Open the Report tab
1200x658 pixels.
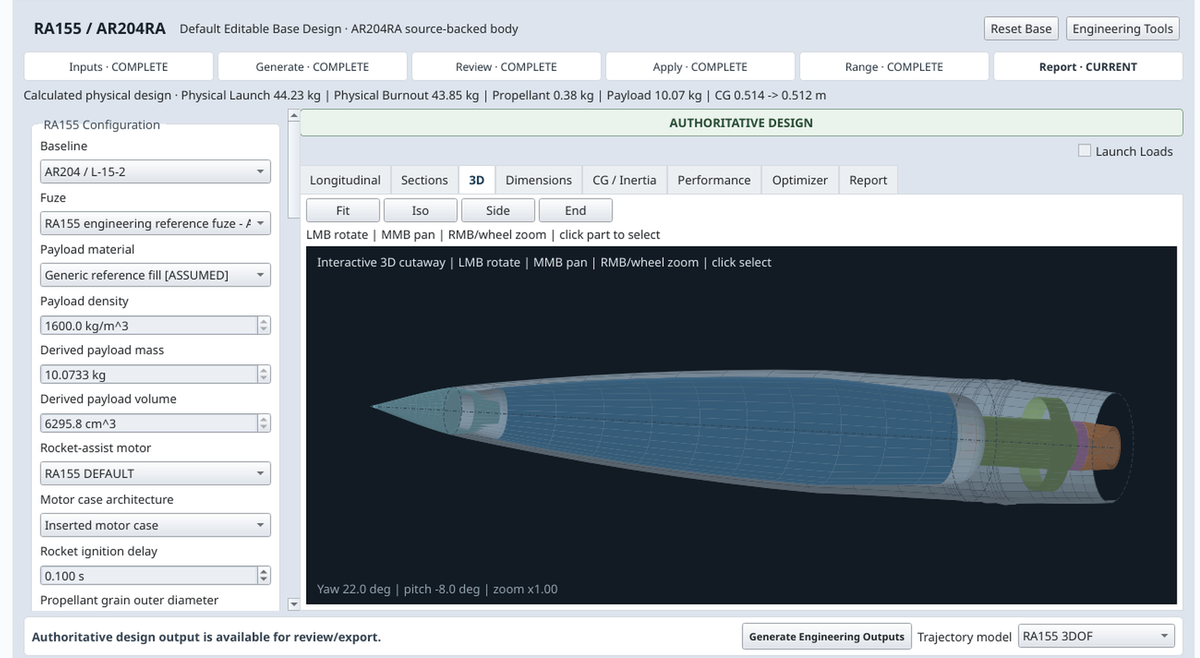coord(868,180)
